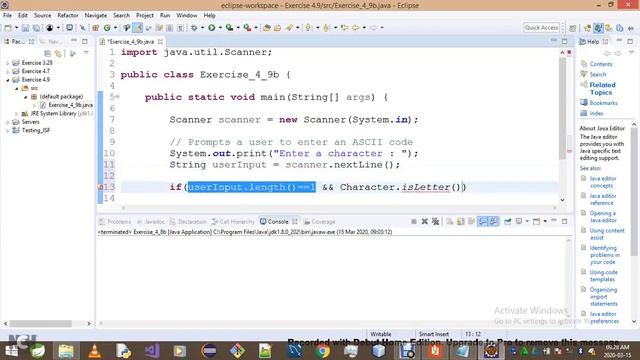Open the Debug button dropdown arrow
This screenshot has width=640, height=360.
coord(202,28)
